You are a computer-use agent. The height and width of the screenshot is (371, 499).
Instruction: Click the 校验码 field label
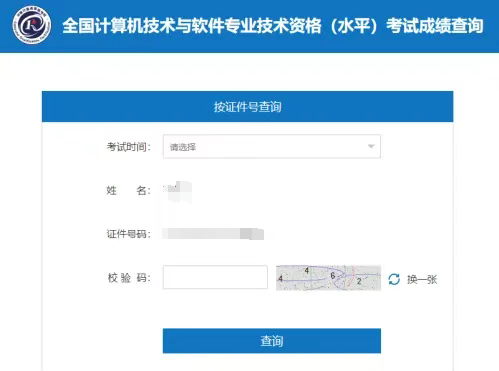pos(129,278)
